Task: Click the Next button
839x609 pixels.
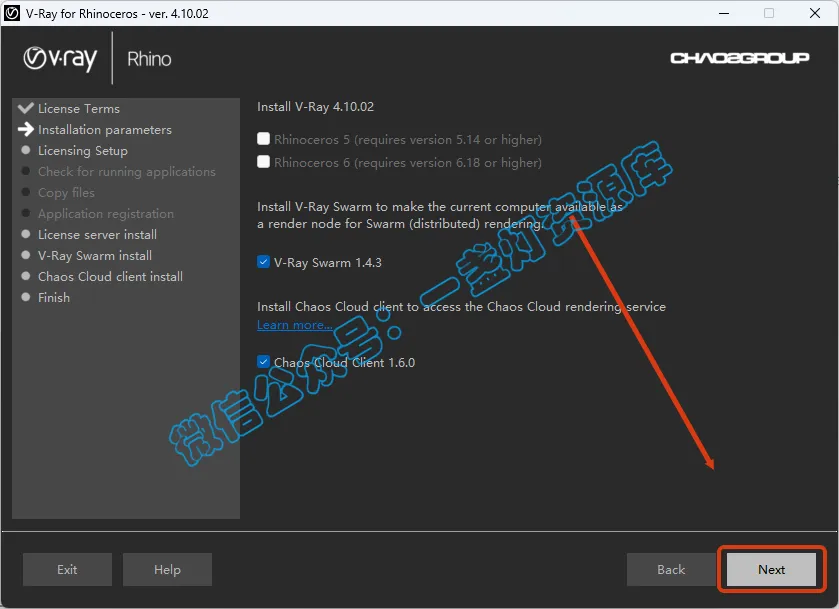Action: tap(771, 569)
